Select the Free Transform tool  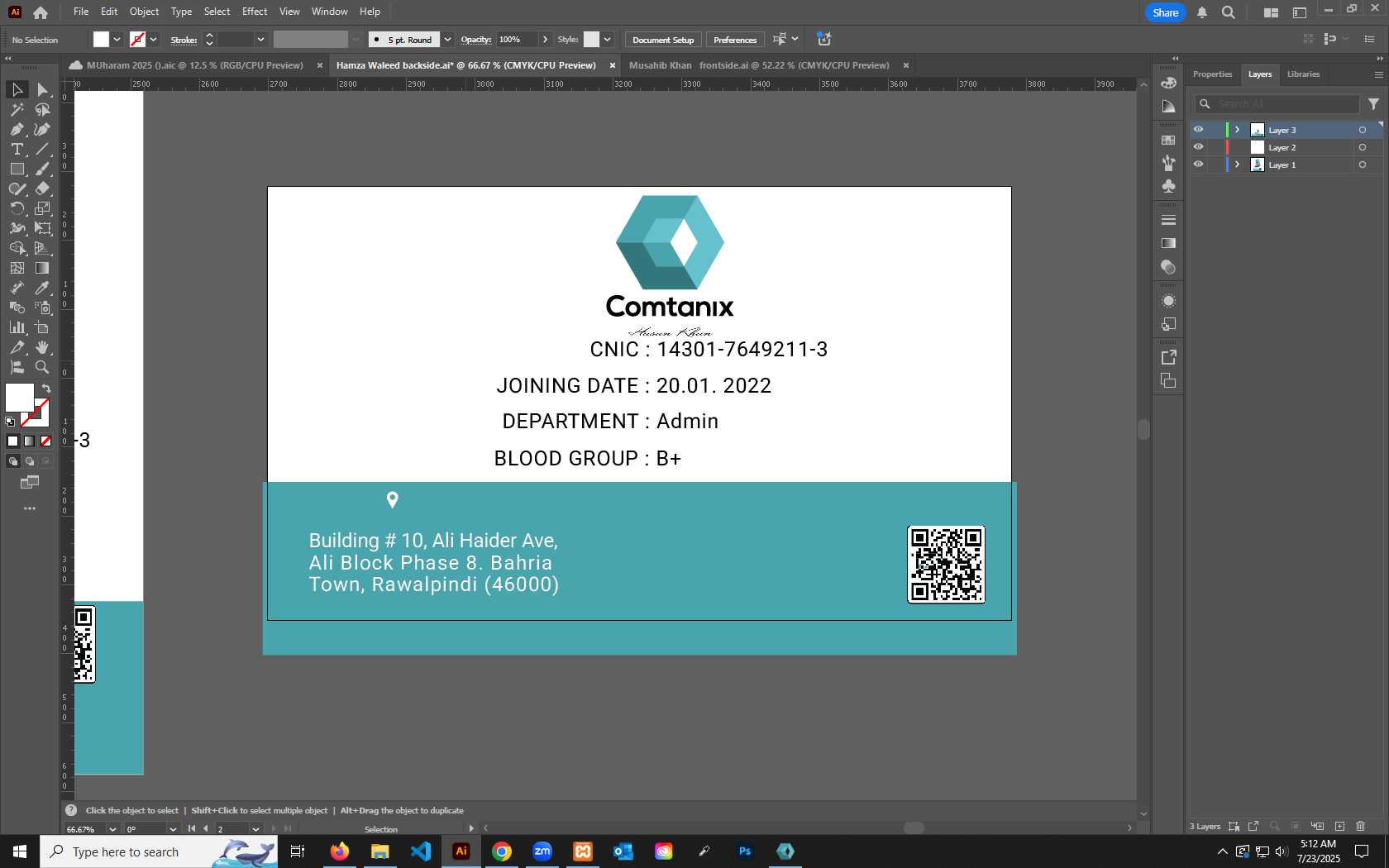click(x=43, y=228)
